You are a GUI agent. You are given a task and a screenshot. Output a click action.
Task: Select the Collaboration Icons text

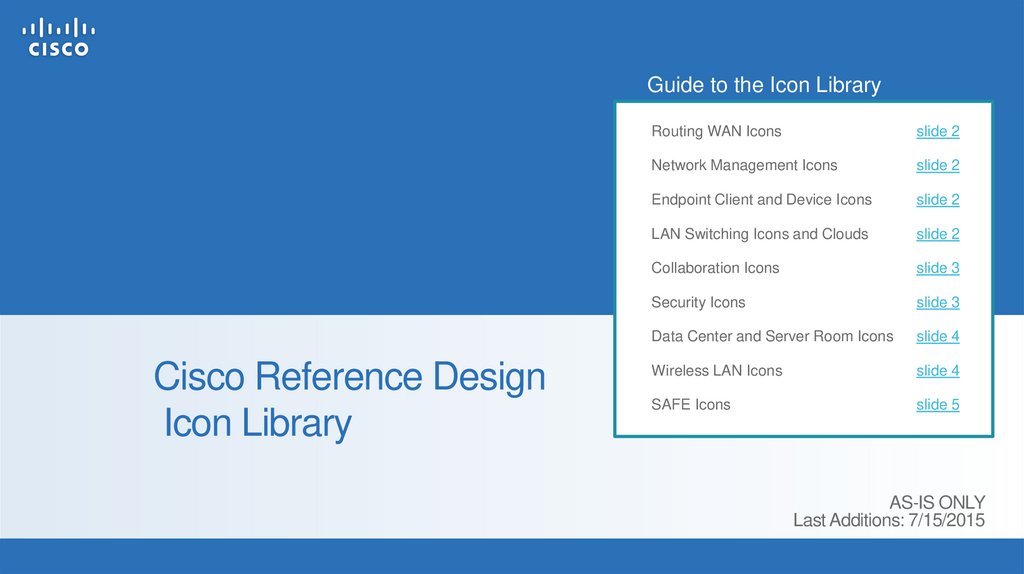click(715, 268)
